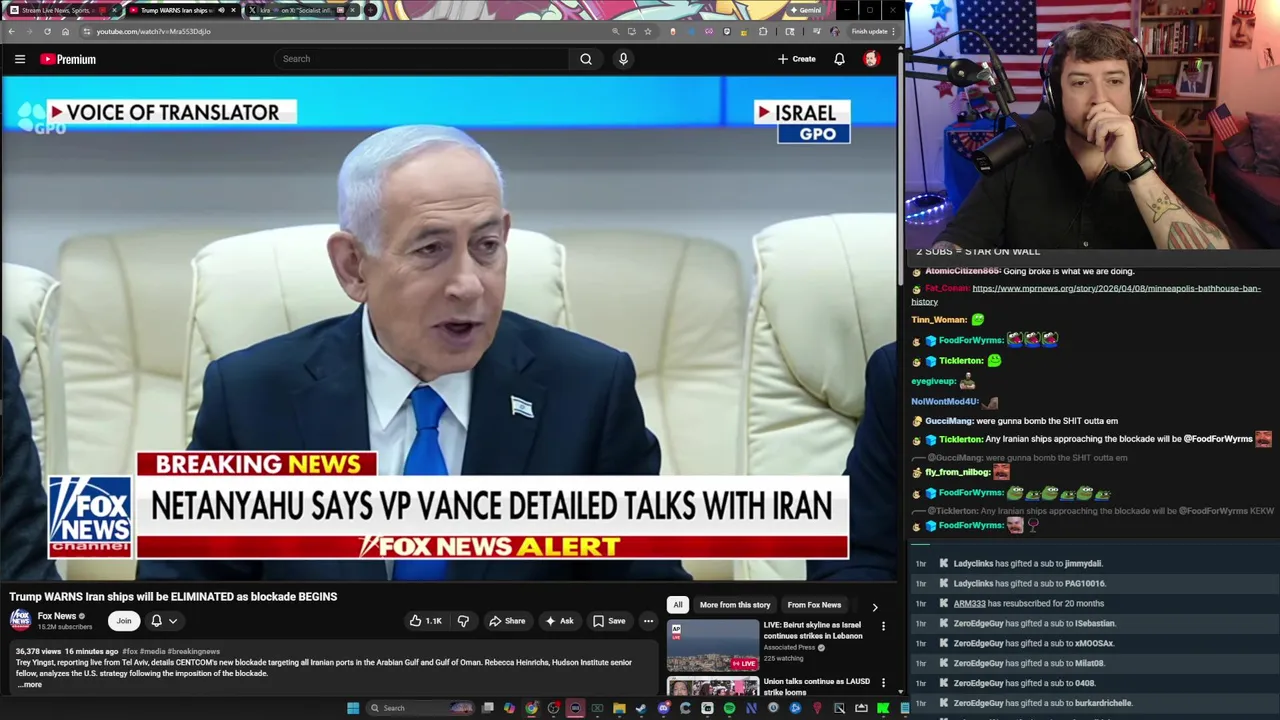Click the Windows taskbar search box
Viewport: 1280px width, 720px height.
click(x=421, y=708)
